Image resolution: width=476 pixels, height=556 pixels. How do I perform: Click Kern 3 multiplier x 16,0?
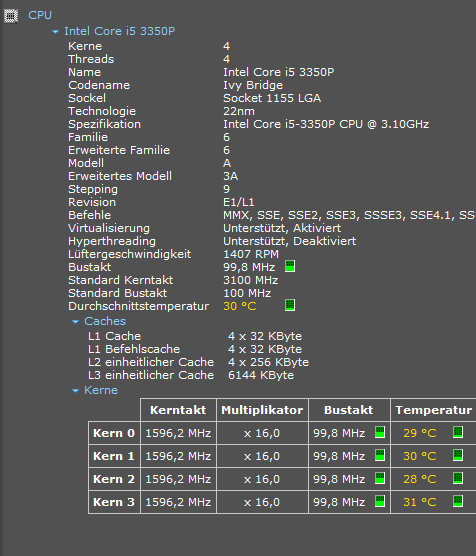[262, 502]
